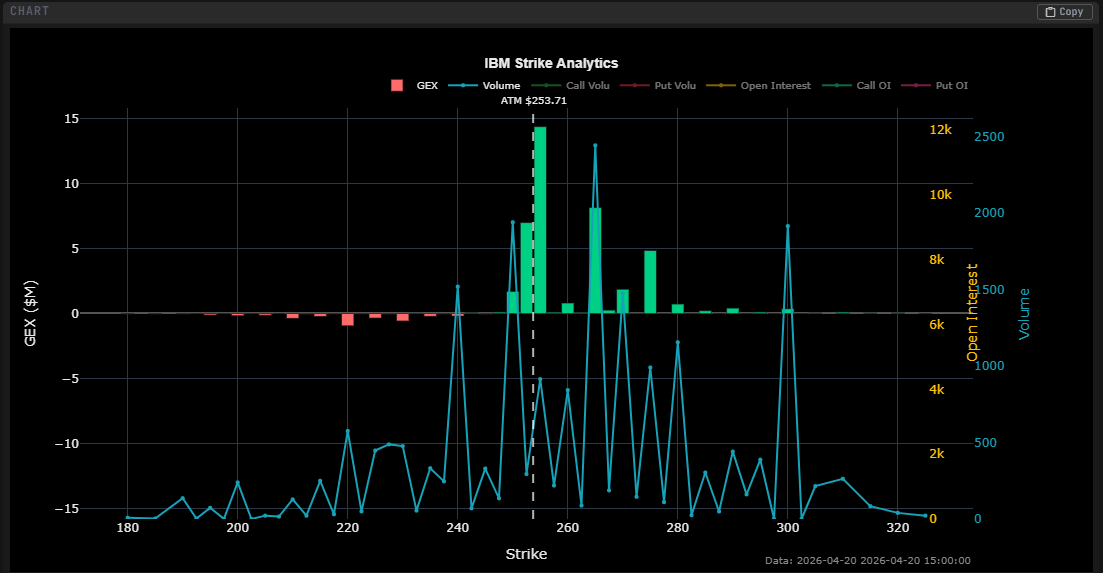Toggle the GEX legend entry
The height and width of the screenshot is (573, 1103).
[x=414, y=86]
